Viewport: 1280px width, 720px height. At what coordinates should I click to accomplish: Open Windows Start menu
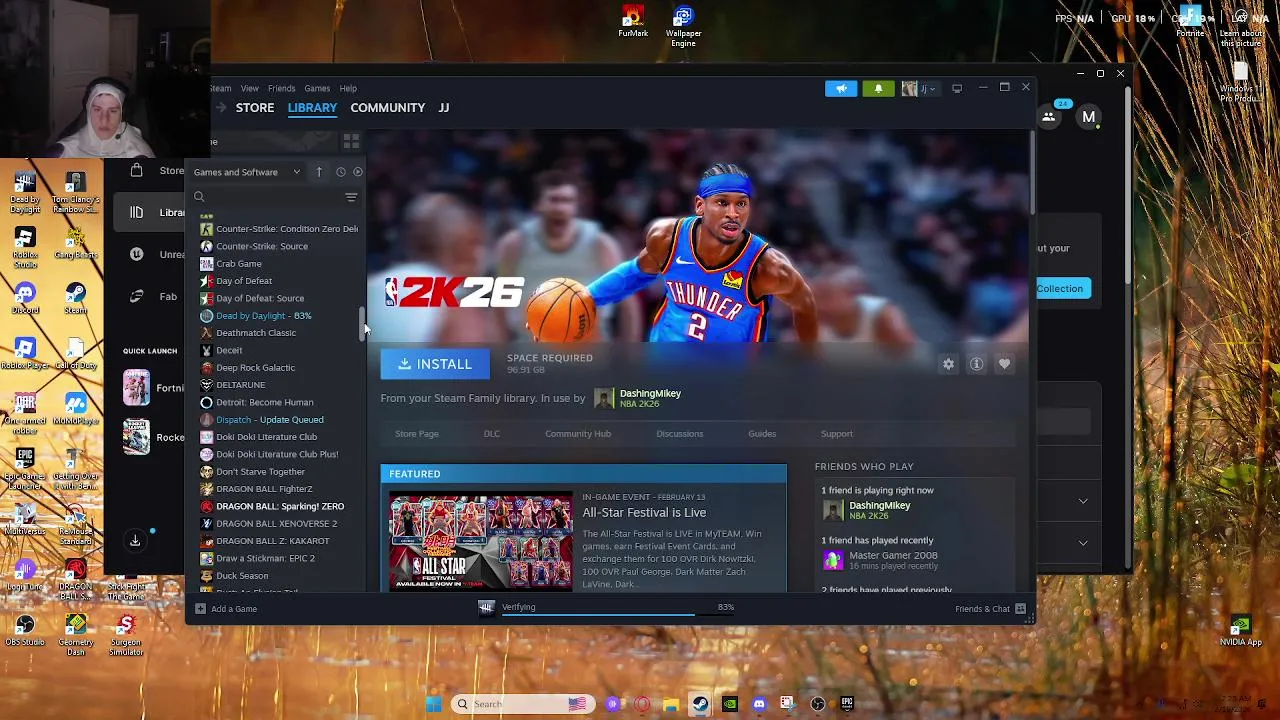click(x=433, y=704)
